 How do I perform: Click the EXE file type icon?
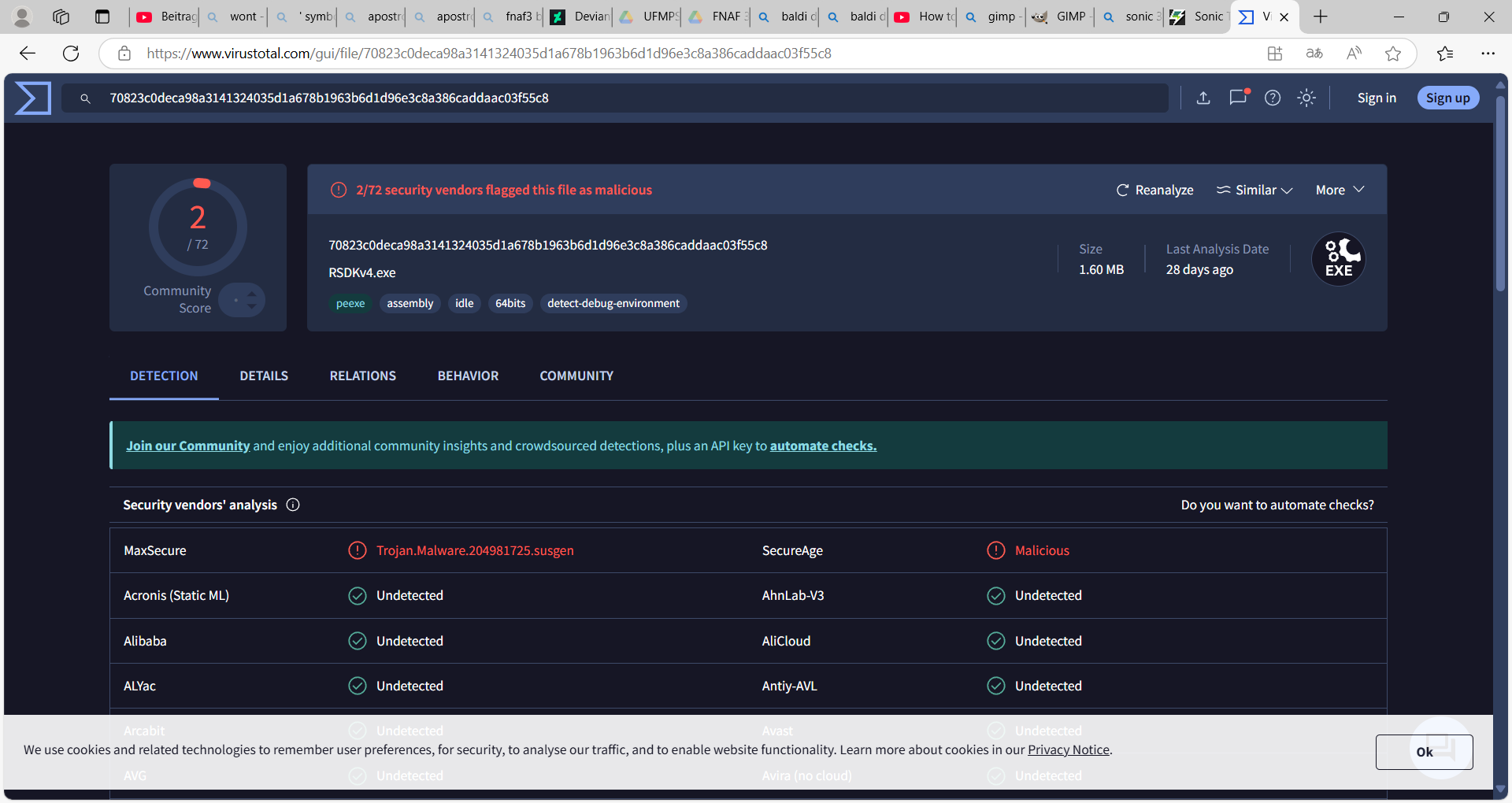coord(1339,259)
